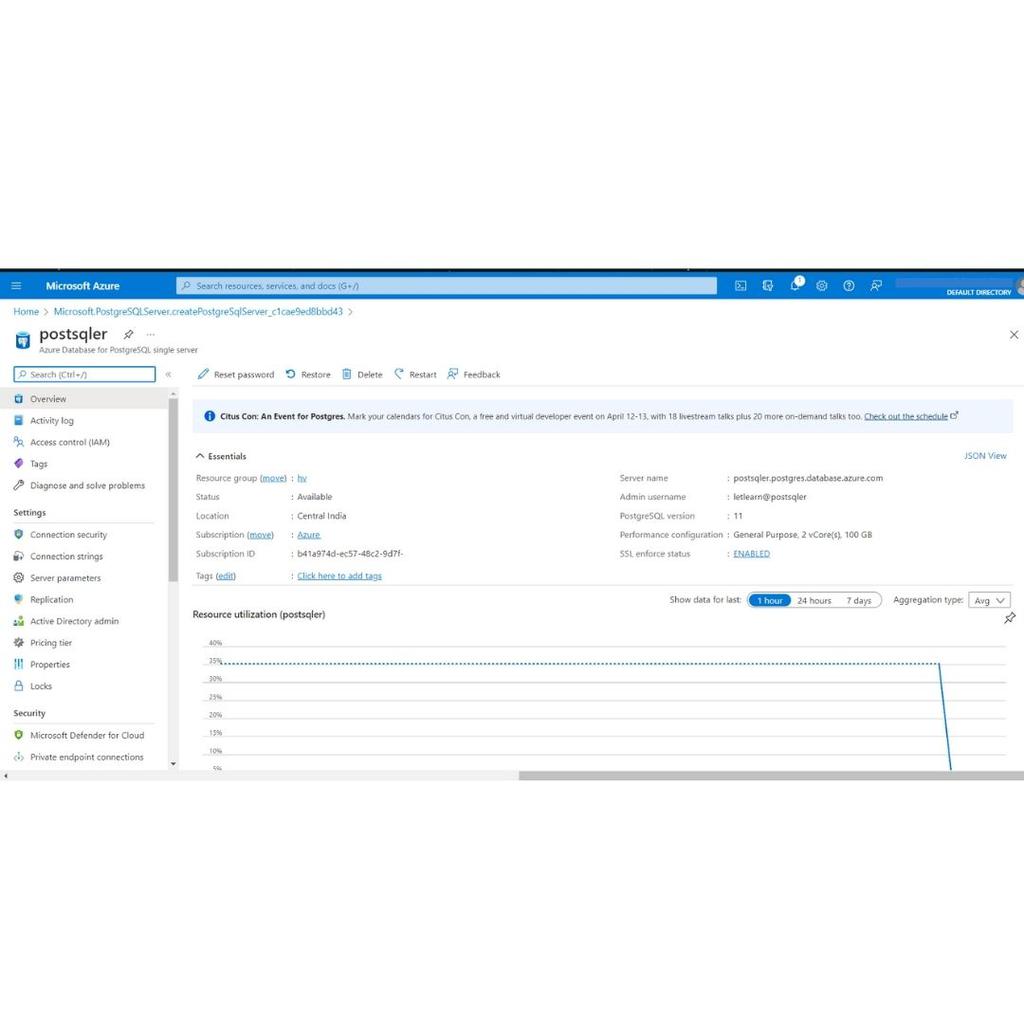The height and width of the screenshot is (1024, 1024).
Task: Click subscription ID value
Action: (x=350, y=554)
